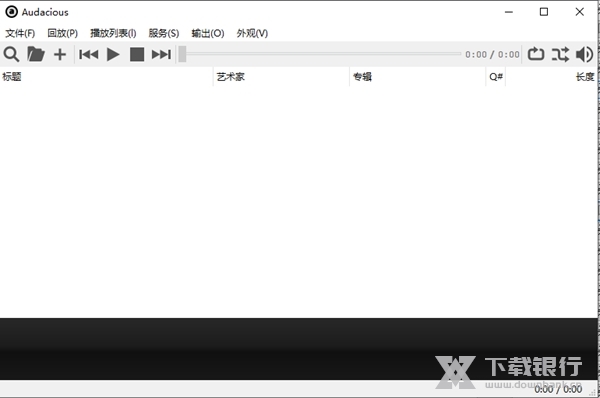Image resolution: width=600 pixels, height=398 pixels.
Task: Sort playlist by 标题 column header
Action: click(106, 77)
